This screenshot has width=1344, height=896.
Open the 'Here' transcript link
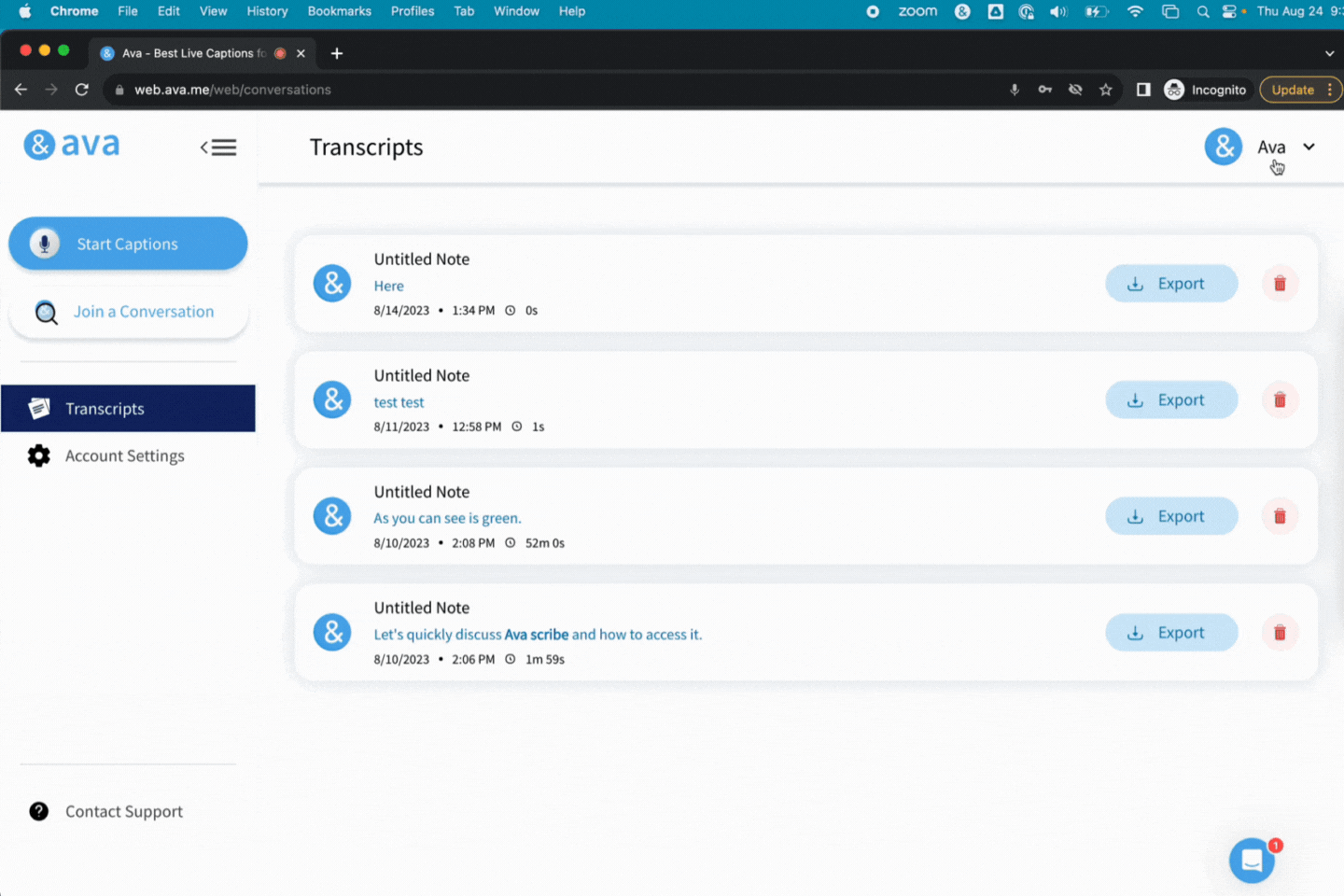click(x=389, y=287)
